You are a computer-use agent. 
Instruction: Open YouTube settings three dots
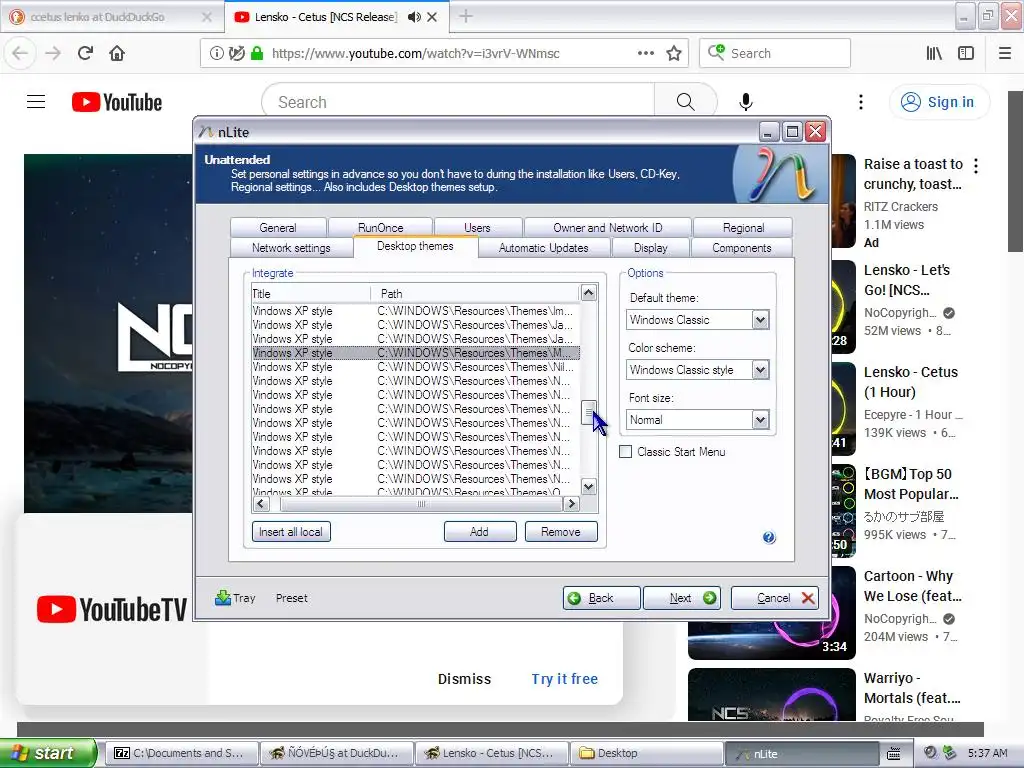click(861, 102)
